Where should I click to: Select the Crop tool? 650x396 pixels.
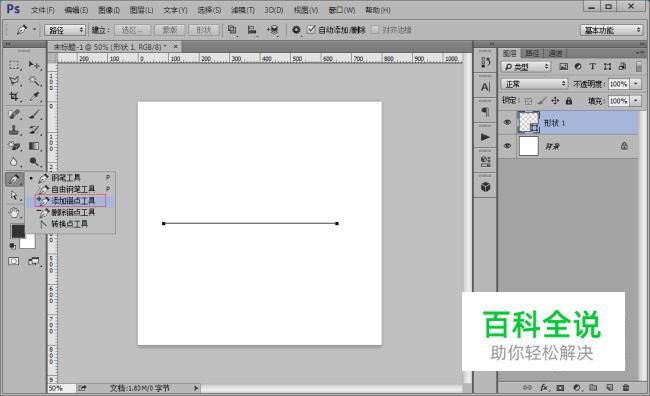(x=14, y=96)
